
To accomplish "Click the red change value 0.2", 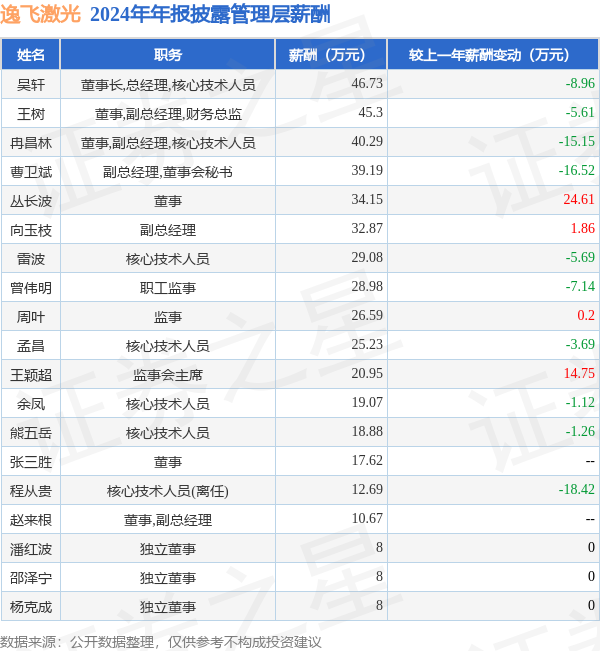I will (x=586, y=316).
